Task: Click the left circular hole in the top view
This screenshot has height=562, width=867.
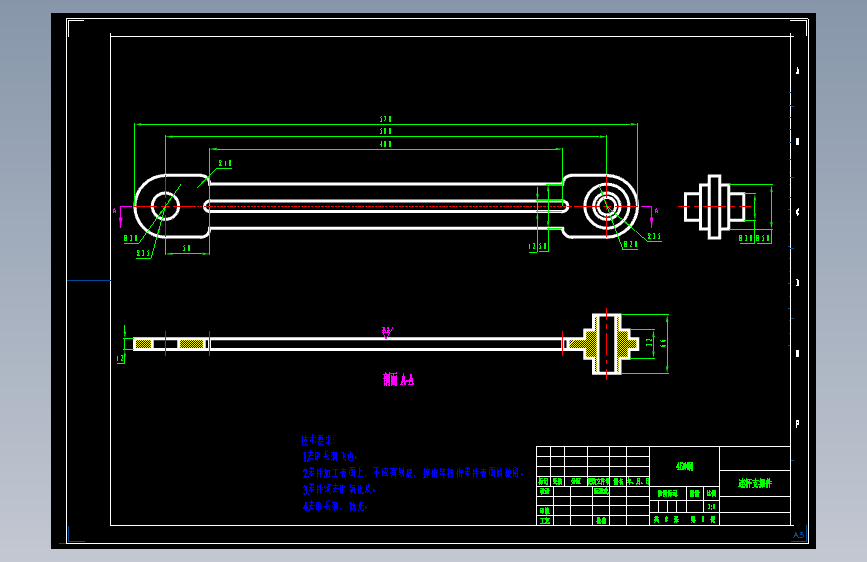Action: click(165, 206)
